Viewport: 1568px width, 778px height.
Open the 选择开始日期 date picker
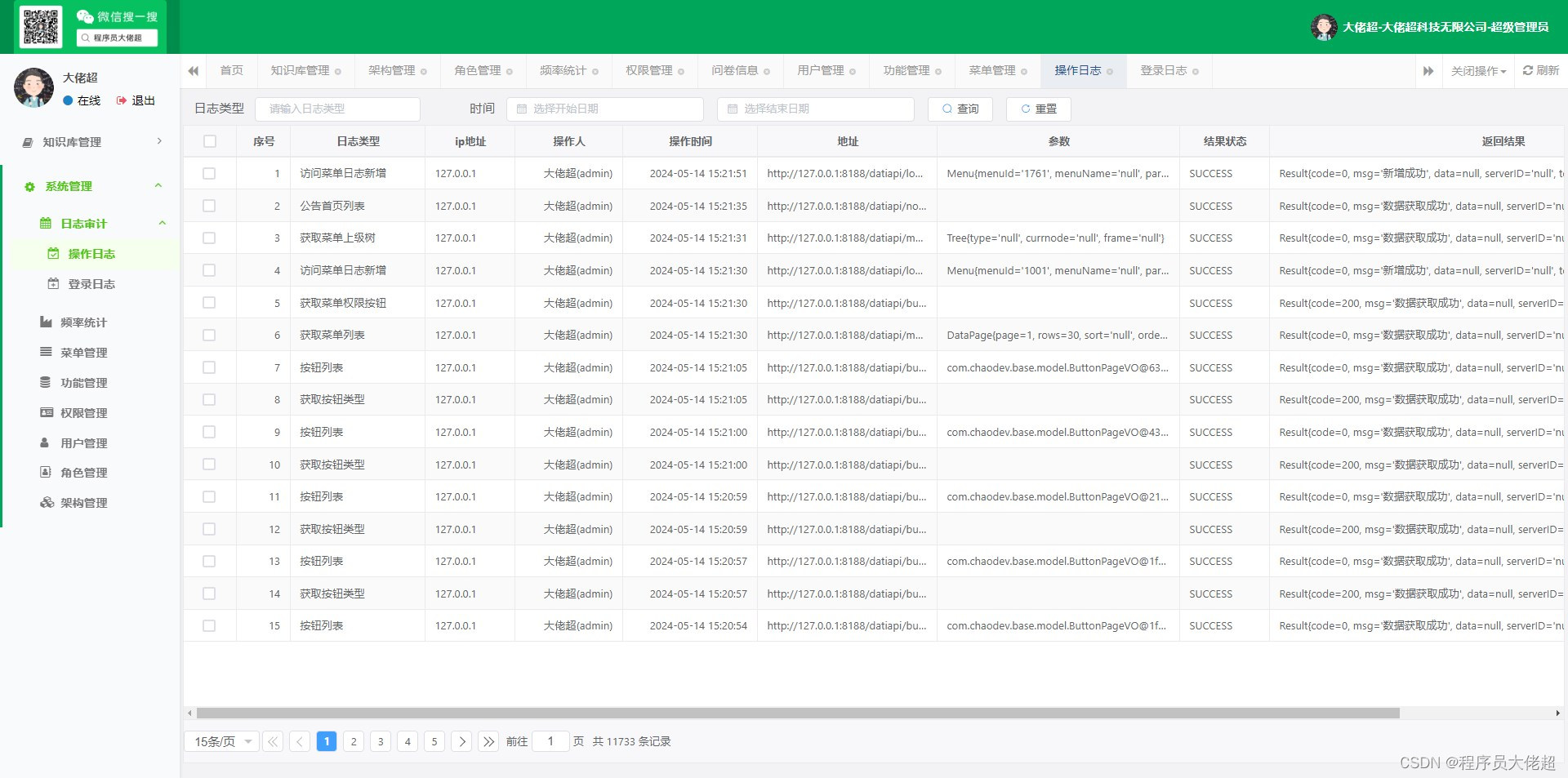(x=604, y=109)
